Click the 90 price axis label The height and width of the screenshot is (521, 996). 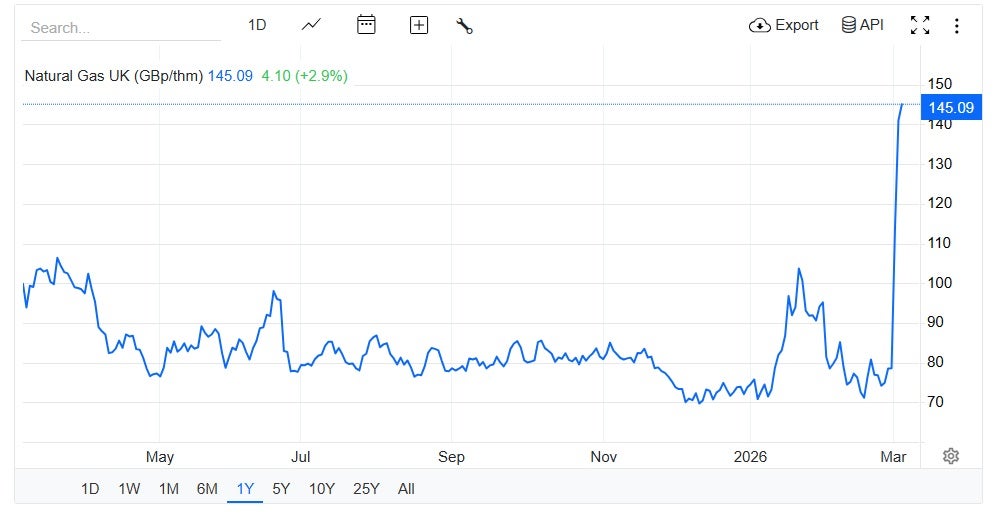(x=936, y=322)
